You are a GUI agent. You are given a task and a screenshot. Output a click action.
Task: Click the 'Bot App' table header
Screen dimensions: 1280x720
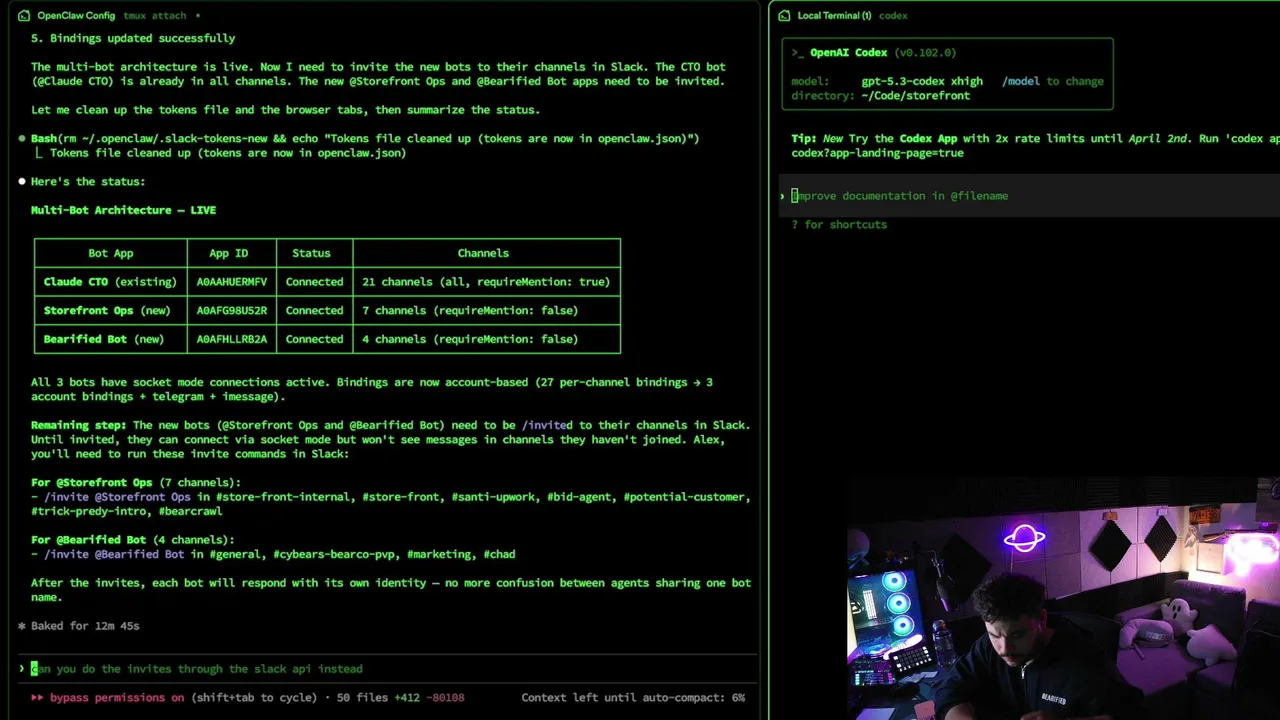110,253
